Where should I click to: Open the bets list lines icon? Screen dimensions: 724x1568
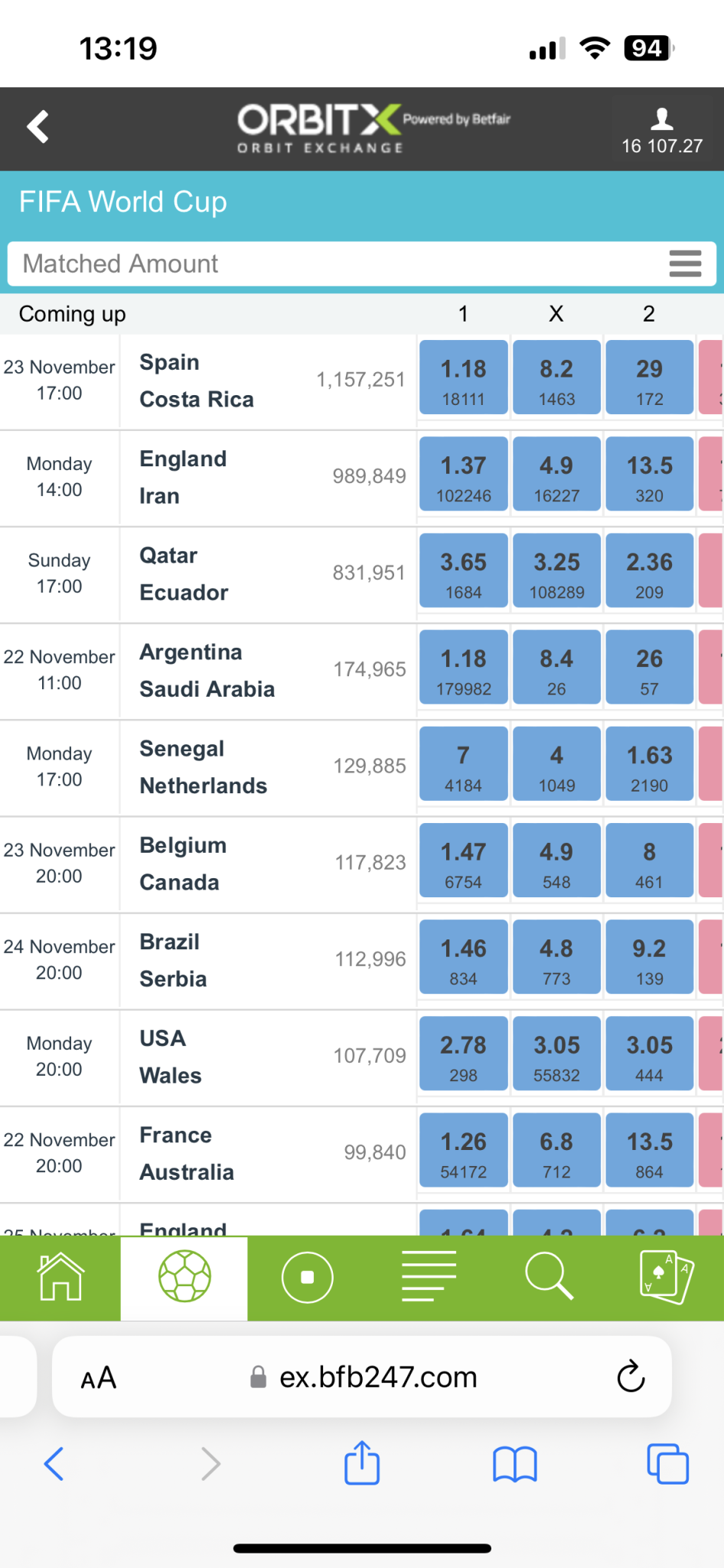429,1276
